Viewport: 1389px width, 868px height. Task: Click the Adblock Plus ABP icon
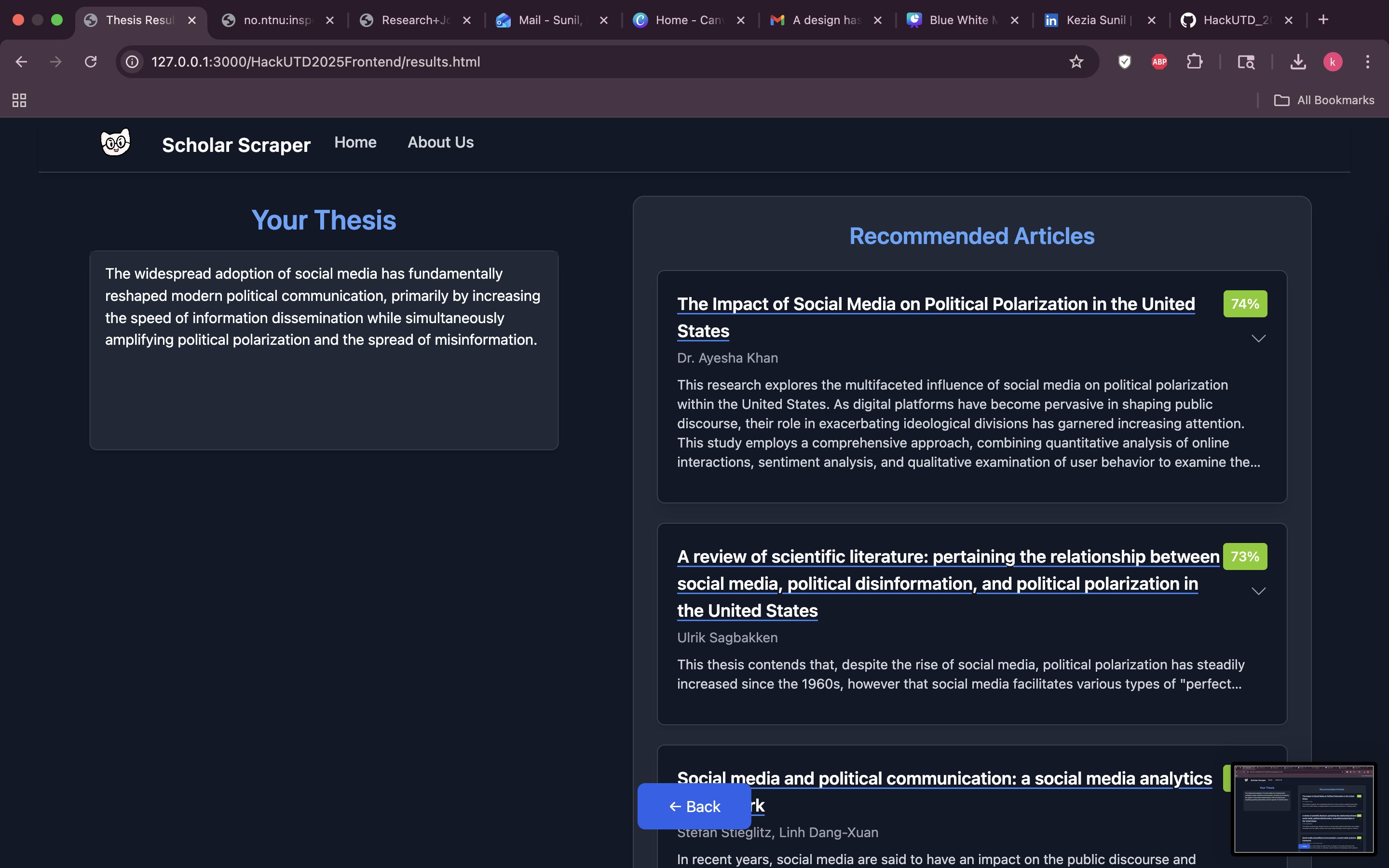tap(1159, 61)
